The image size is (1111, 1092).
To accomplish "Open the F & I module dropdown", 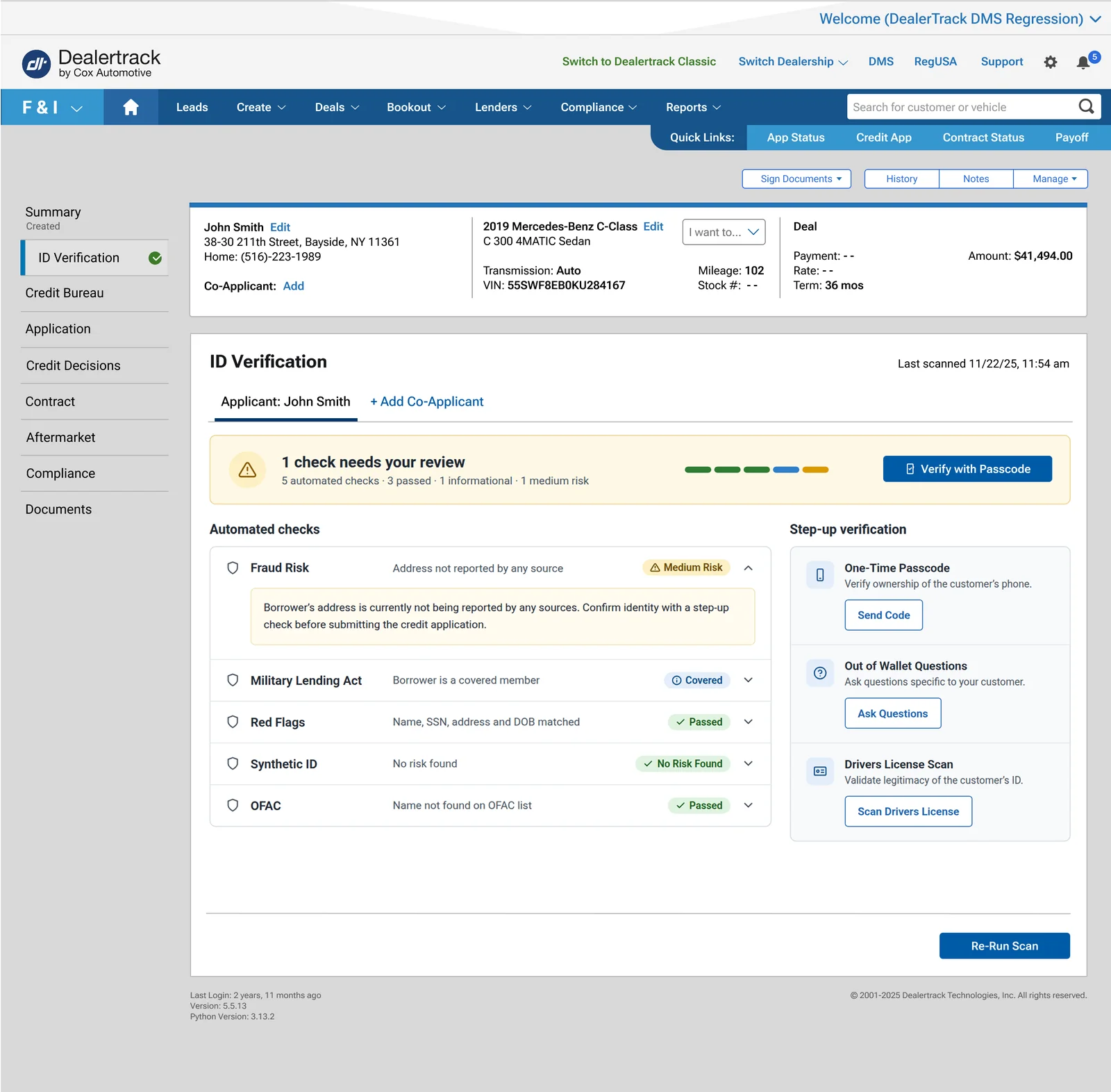I will click(52, 107).
